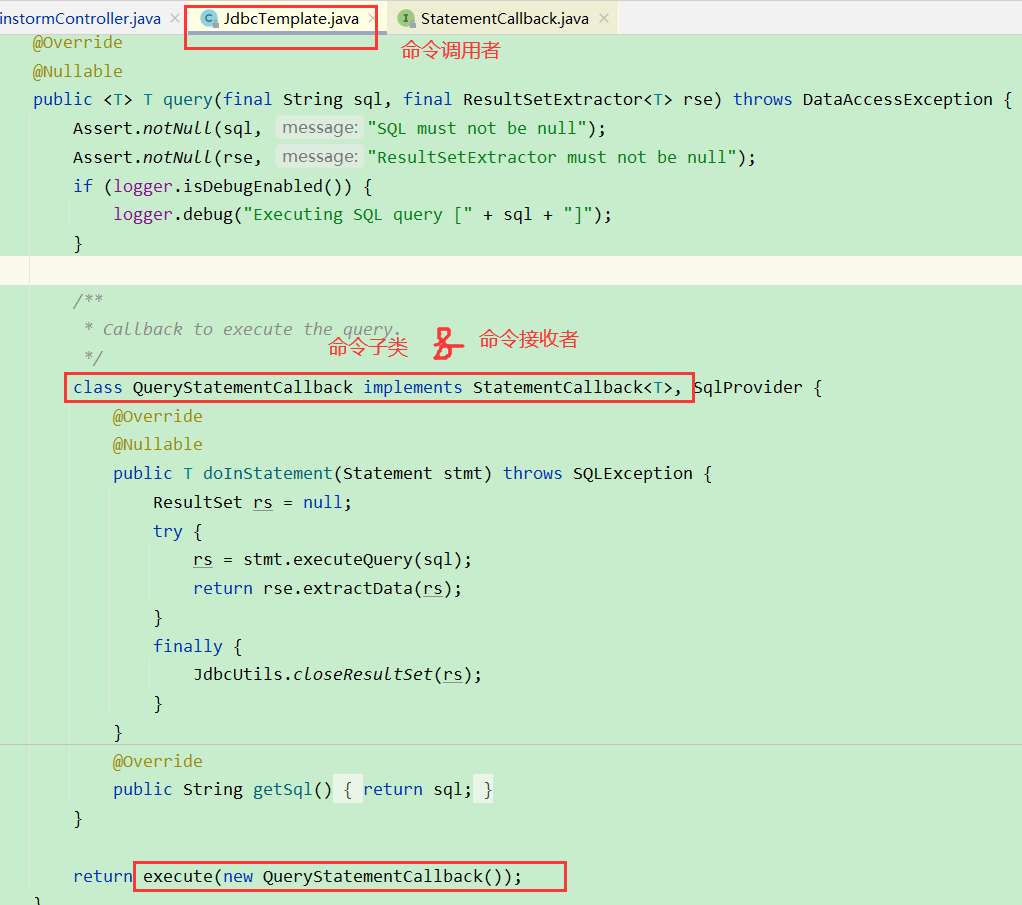Click the @Override annotation above doInStatement
1022x905 pixels.
click(157, 416)
